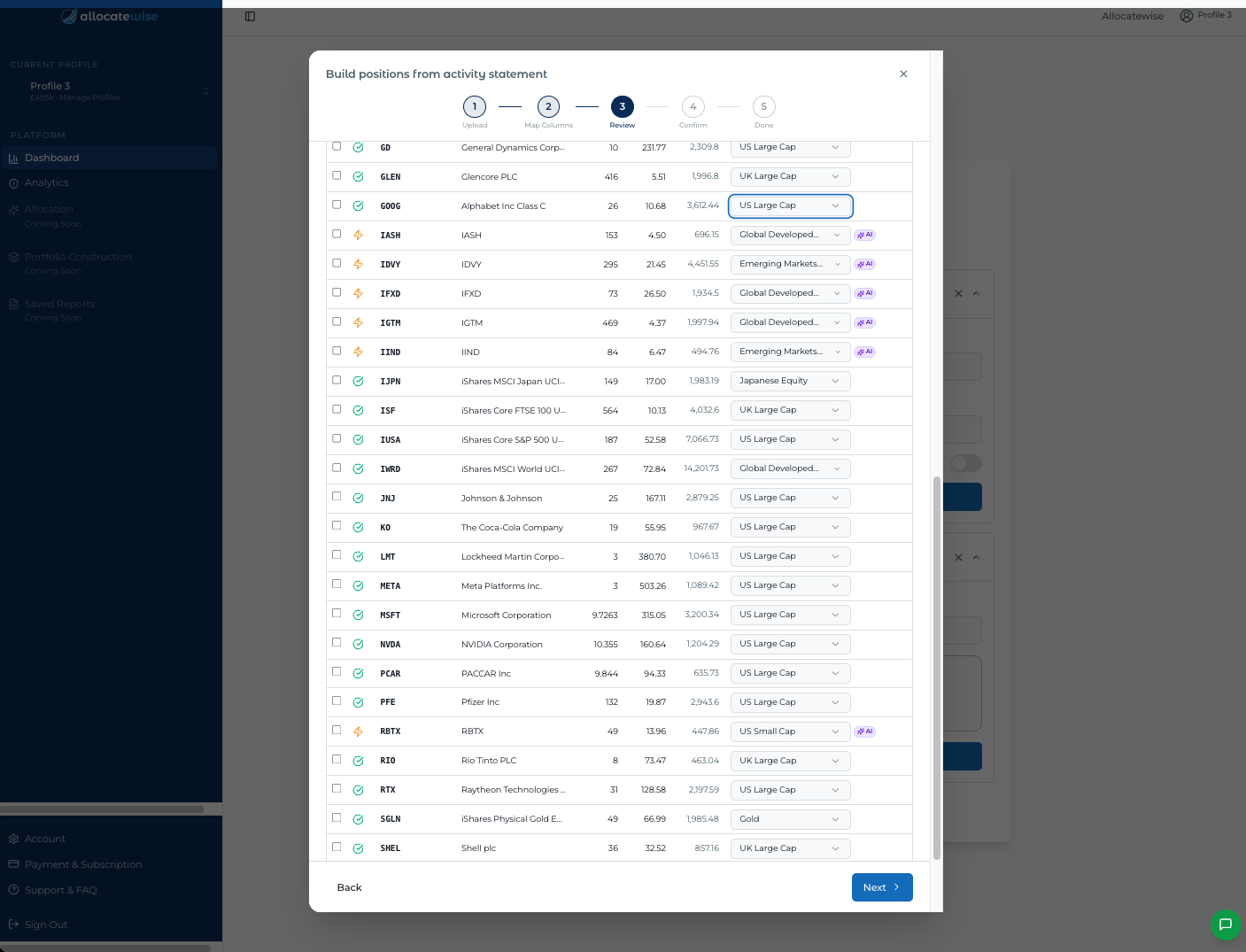
Task: Toggle the sidebar panel icon
Action: pyautogui.click(x=250, y=17)
